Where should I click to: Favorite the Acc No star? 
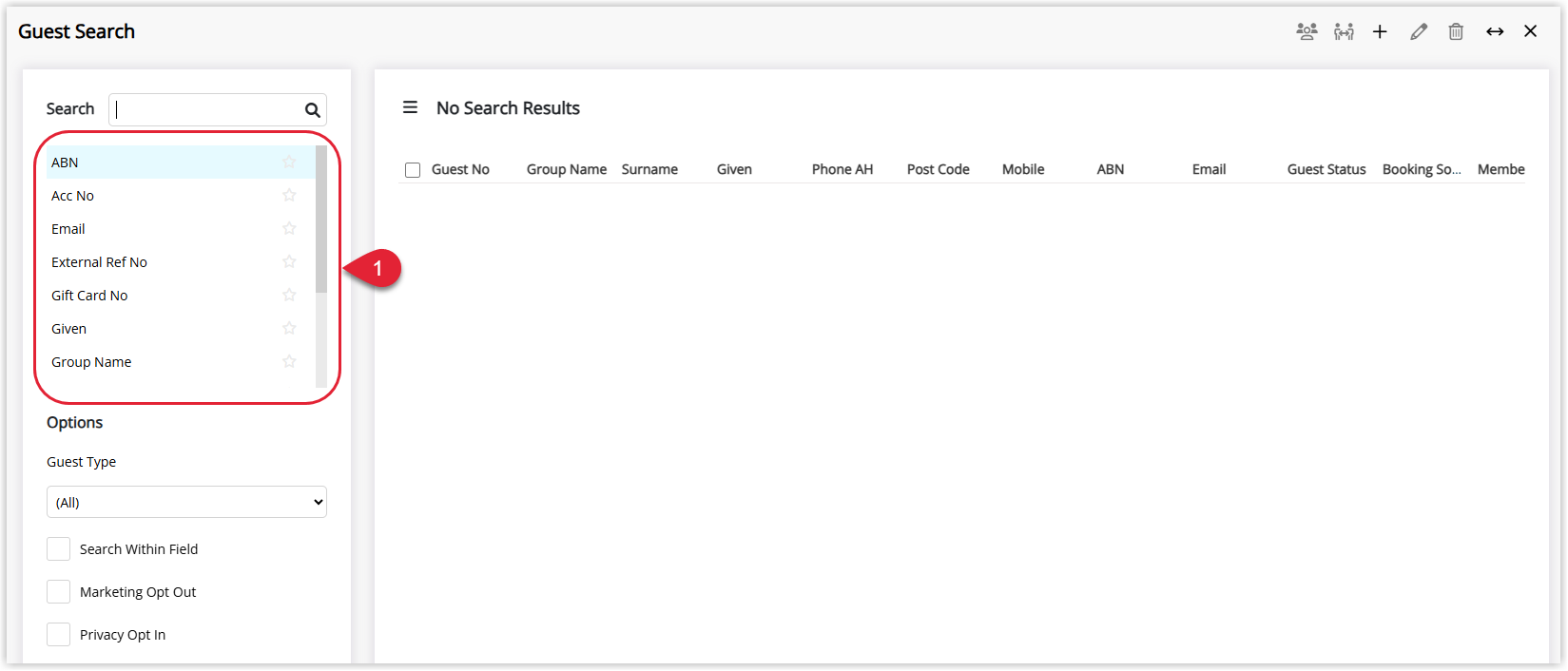(x=289, y=196)
